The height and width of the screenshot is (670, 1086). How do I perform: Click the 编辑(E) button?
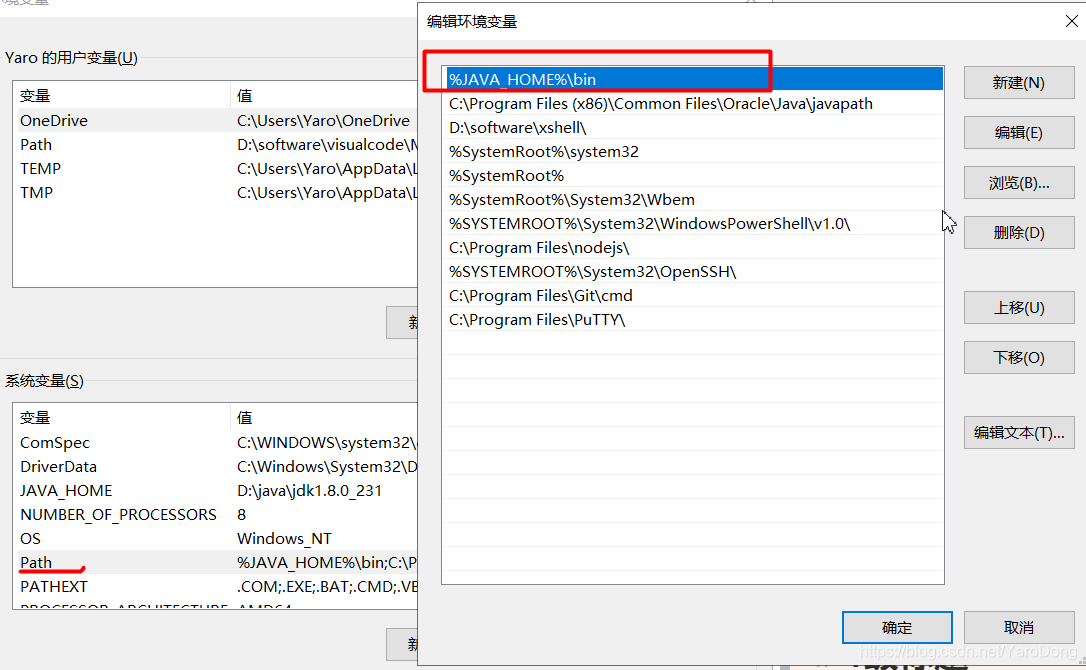tap(1019, 132)
